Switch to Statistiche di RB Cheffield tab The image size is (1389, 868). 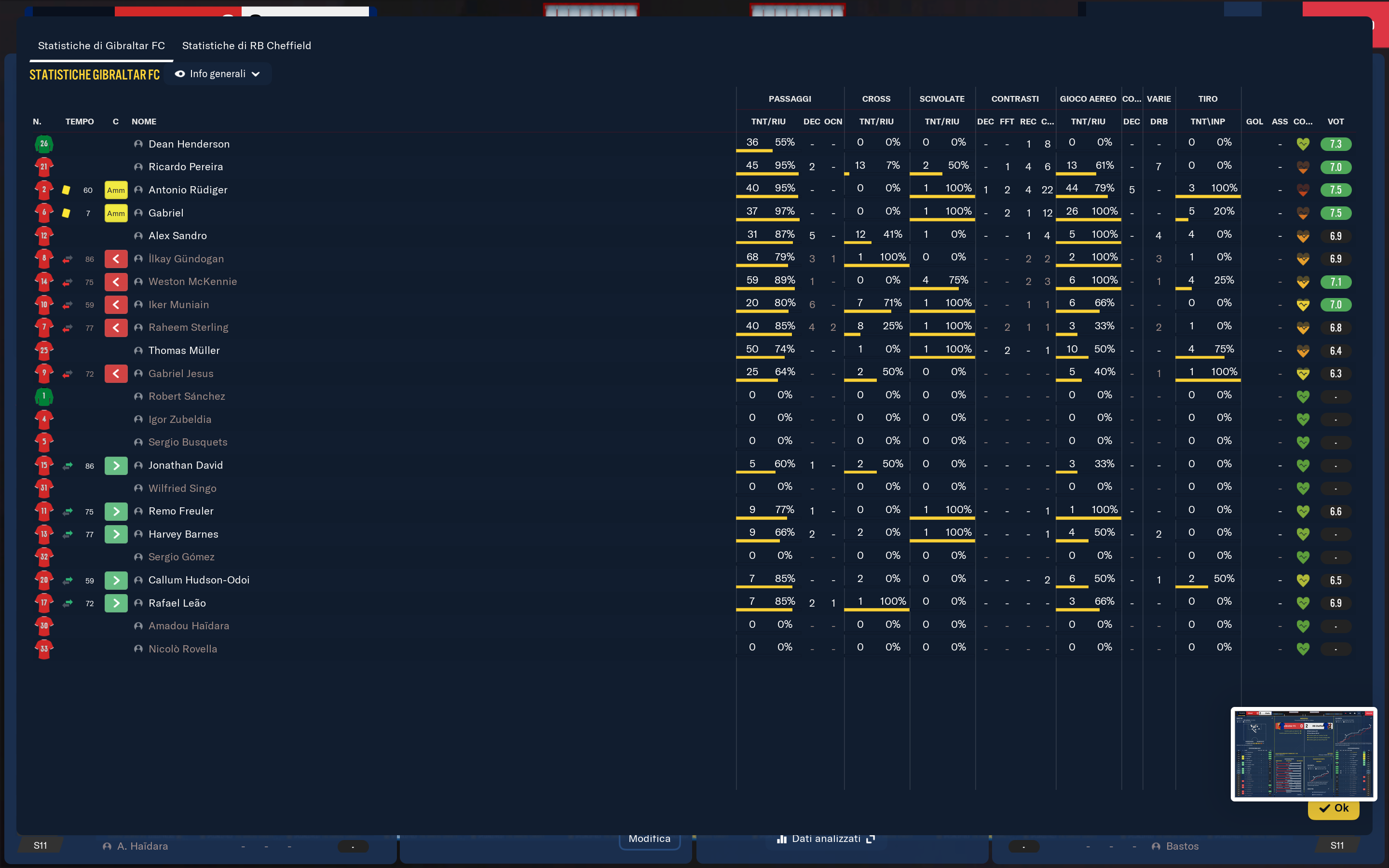coord(246,45)
